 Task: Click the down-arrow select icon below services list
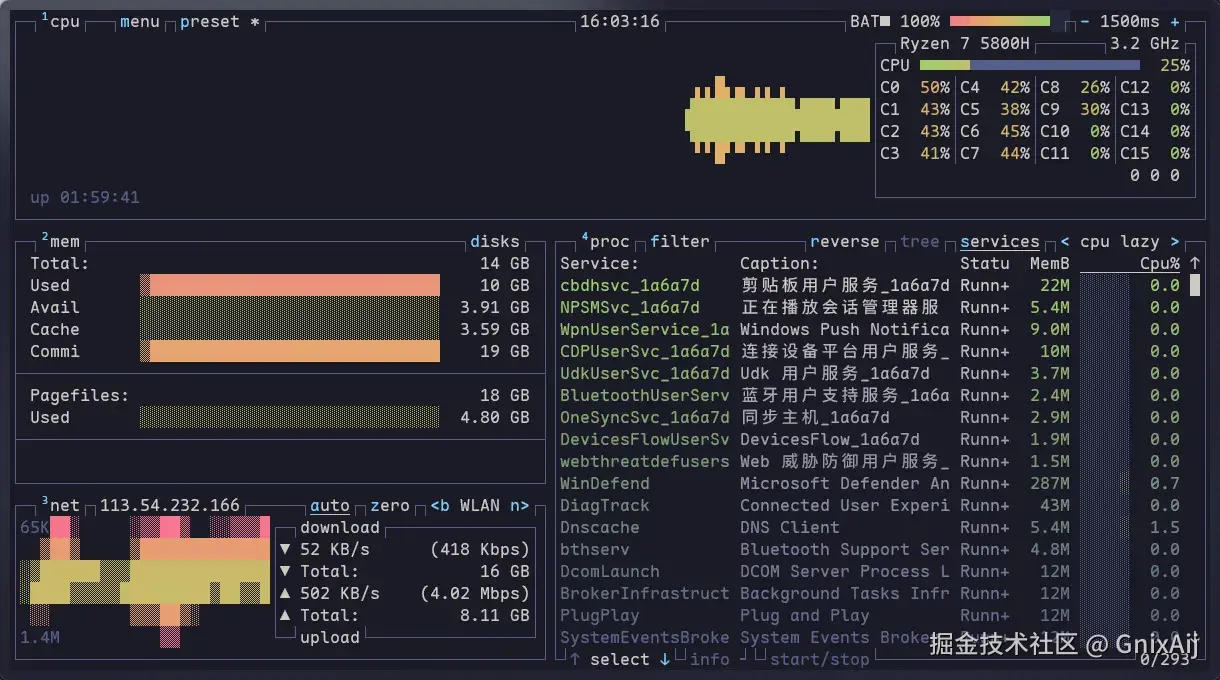[665, 659]
